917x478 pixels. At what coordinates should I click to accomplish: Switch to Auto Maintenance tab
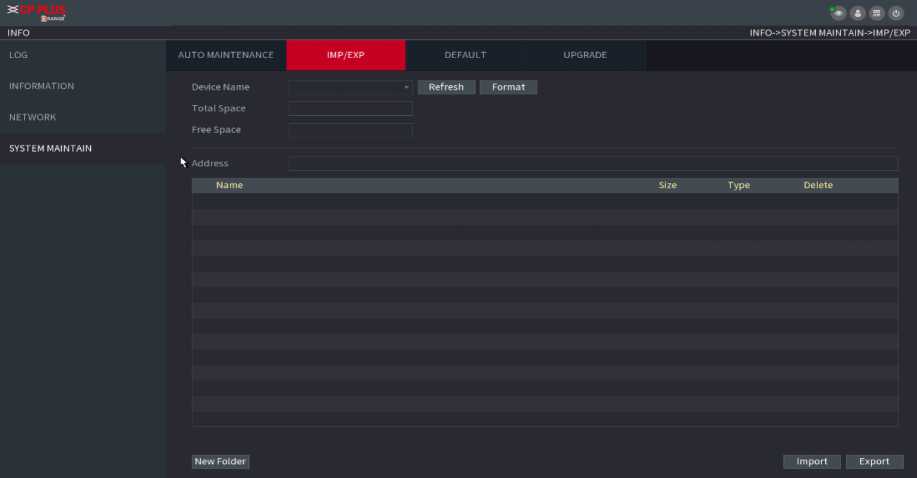pos(225,55)
